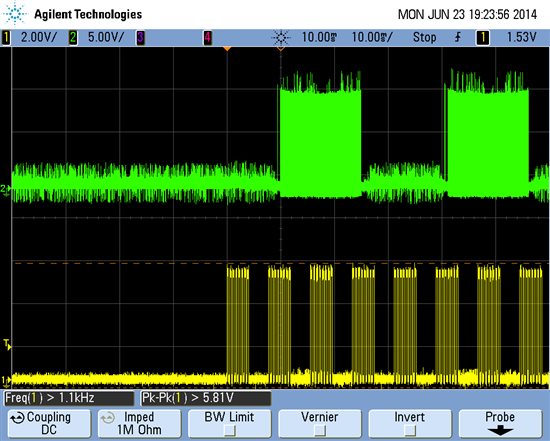
Task: Click the trigger source channel 1 badge
Action: point(482,38)
